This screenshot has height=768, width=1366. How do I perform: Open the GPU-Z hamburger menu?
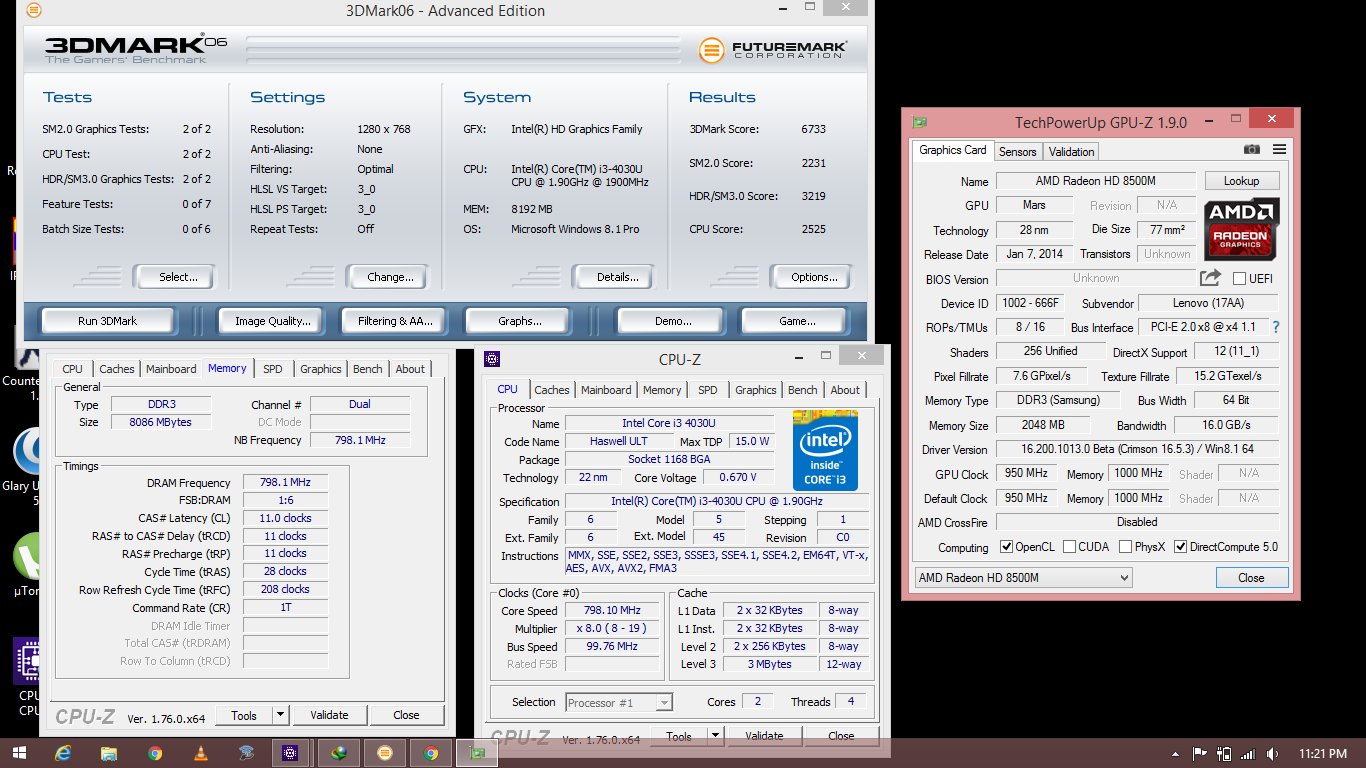[x=1279, y=150]
